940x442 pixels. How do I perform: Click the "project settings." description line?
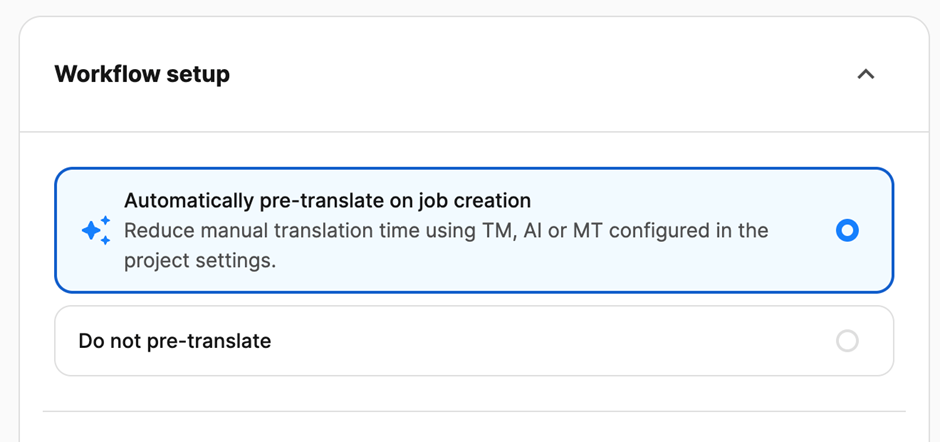point(200,261)
